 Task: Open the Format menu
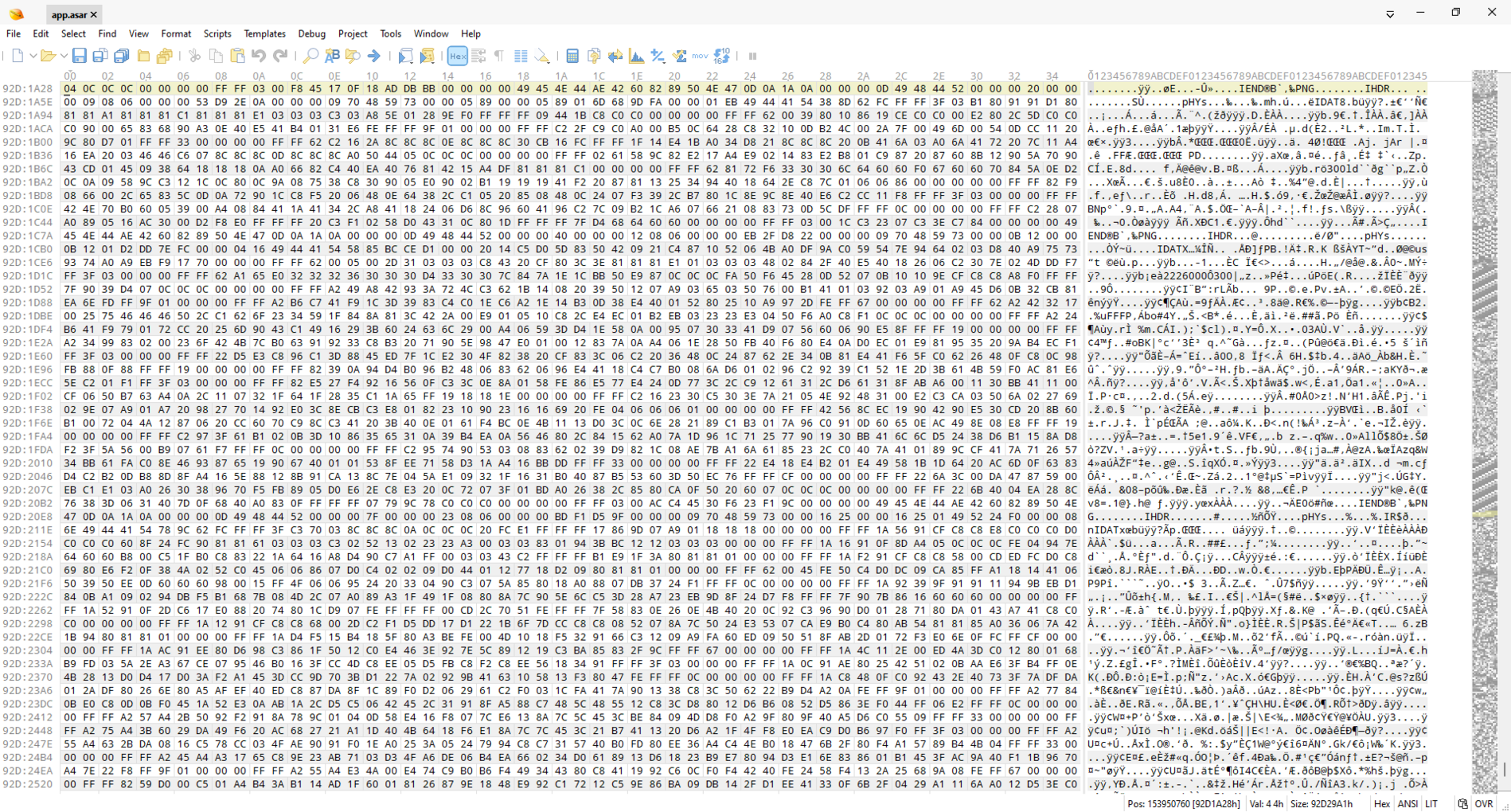[x=176, y=33]
